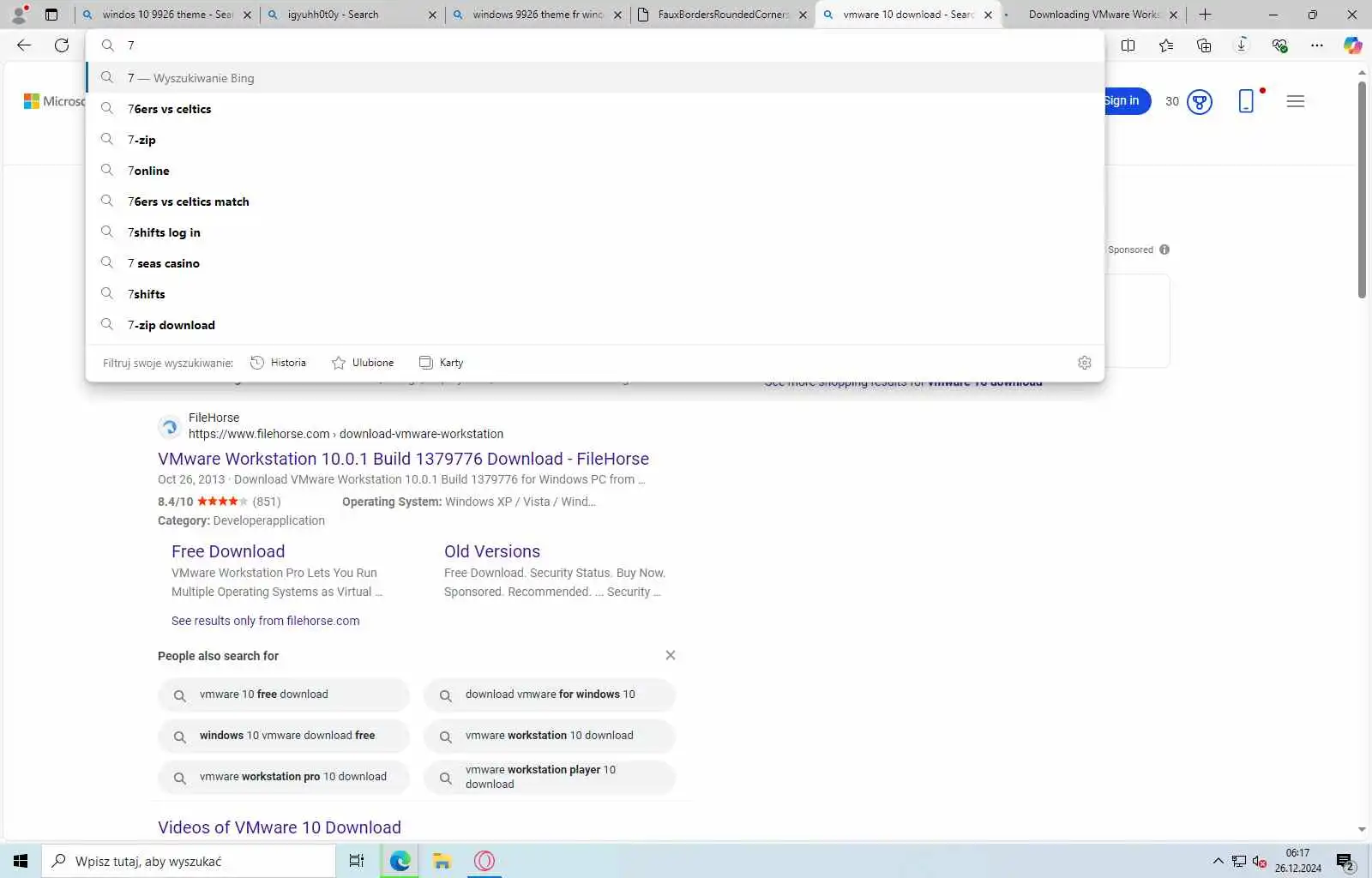1372x878 pixels.
Task: Show hidden system tray icons
Action: [1218, 861]
